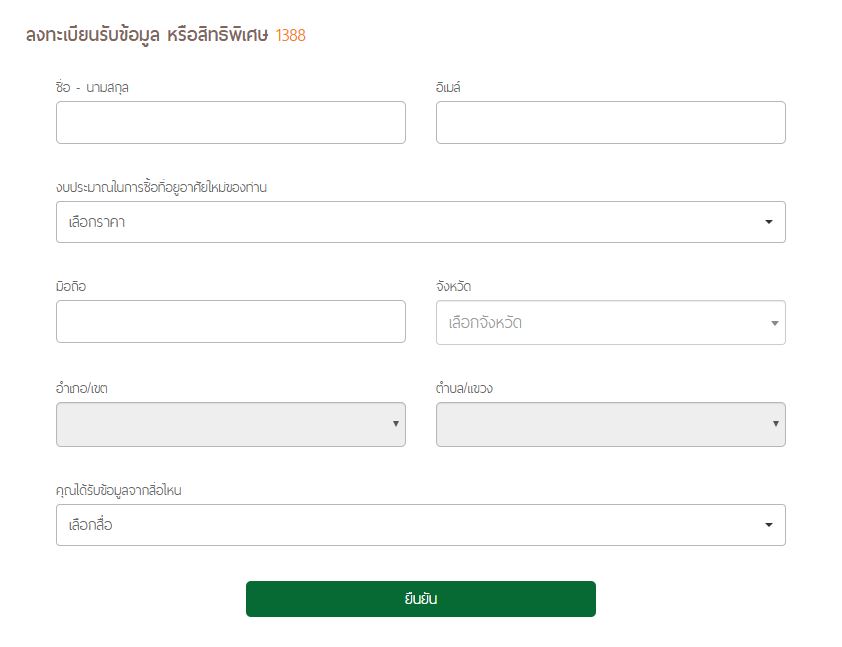Click the จังหวัด province label
This screenshot has width=842, height=647.
pos(453,287)
